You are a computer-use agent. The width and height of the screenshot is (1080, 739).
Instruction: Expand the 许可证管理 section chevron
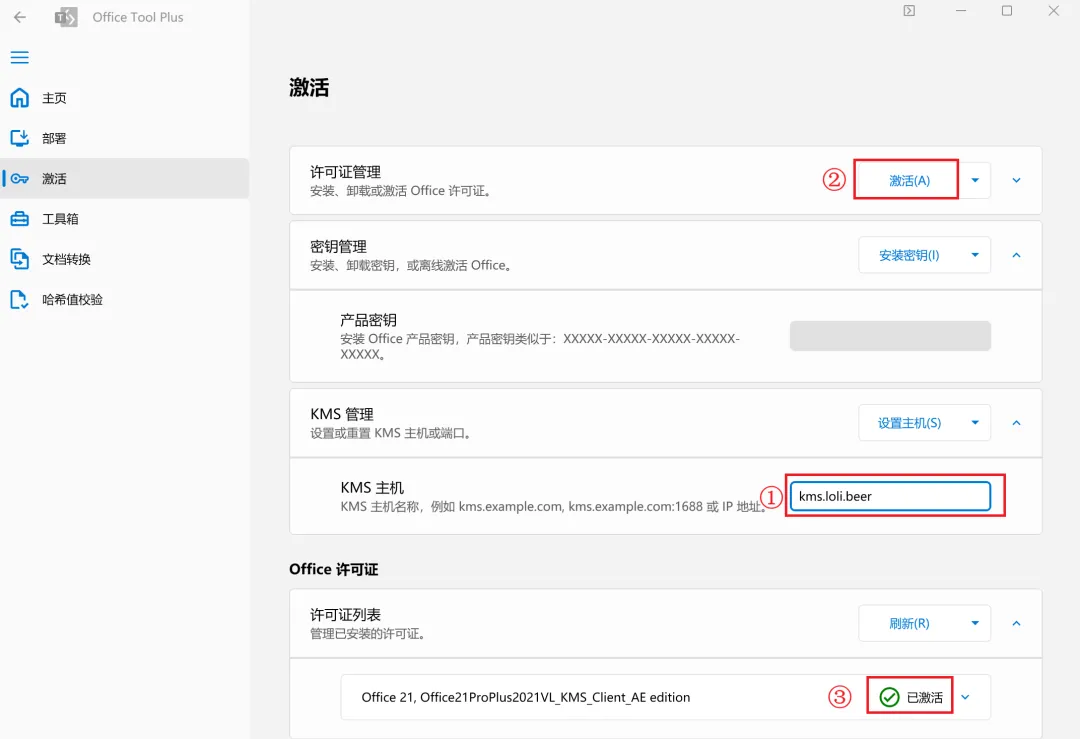coord(1017,180)
